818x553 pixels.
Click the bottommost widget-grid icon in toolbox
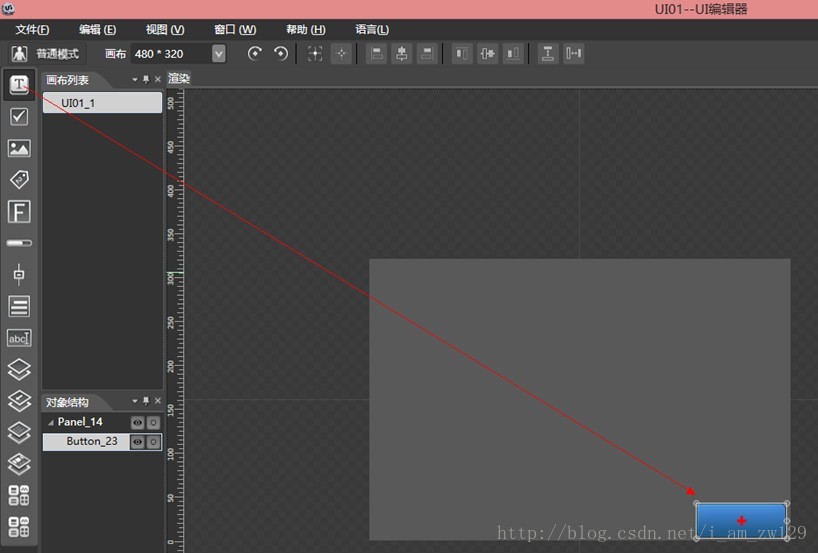click(19, 527)
